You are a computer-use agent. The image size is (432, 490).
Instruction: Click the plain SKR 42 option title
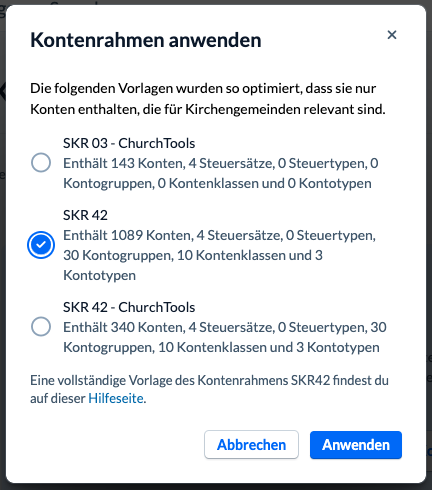pos(85,215)
